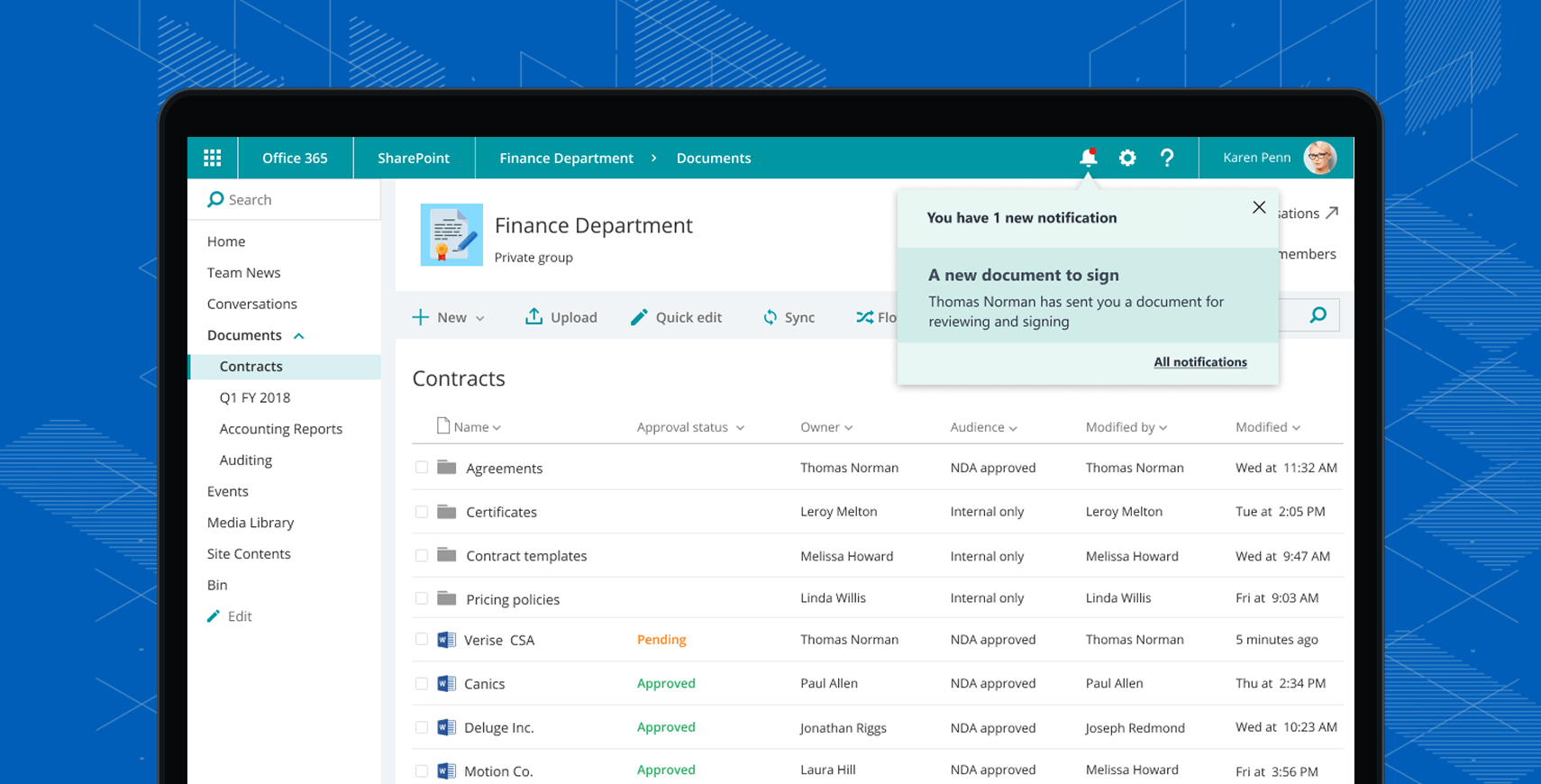Open the Approval status column dropdown
Image resolution: width=1541 pixels, height=784 pixels.
point(740,428)
